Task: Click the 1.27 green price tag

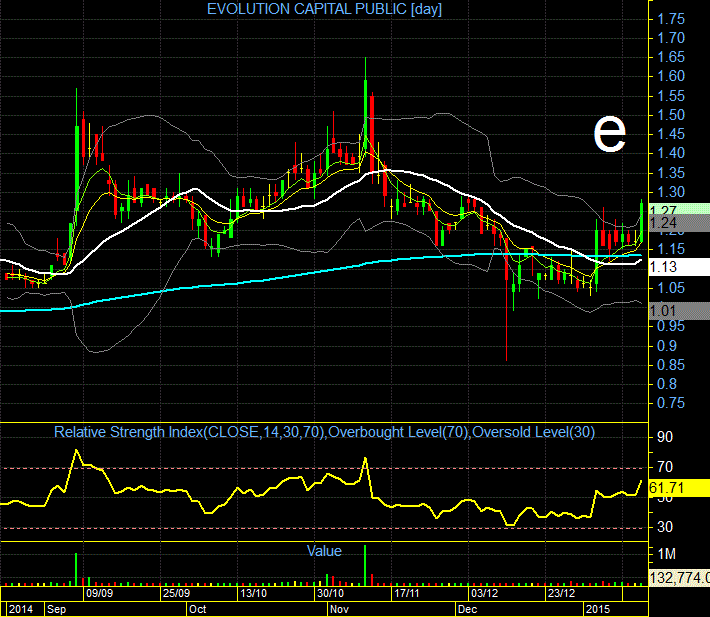Action: point(679,209)
